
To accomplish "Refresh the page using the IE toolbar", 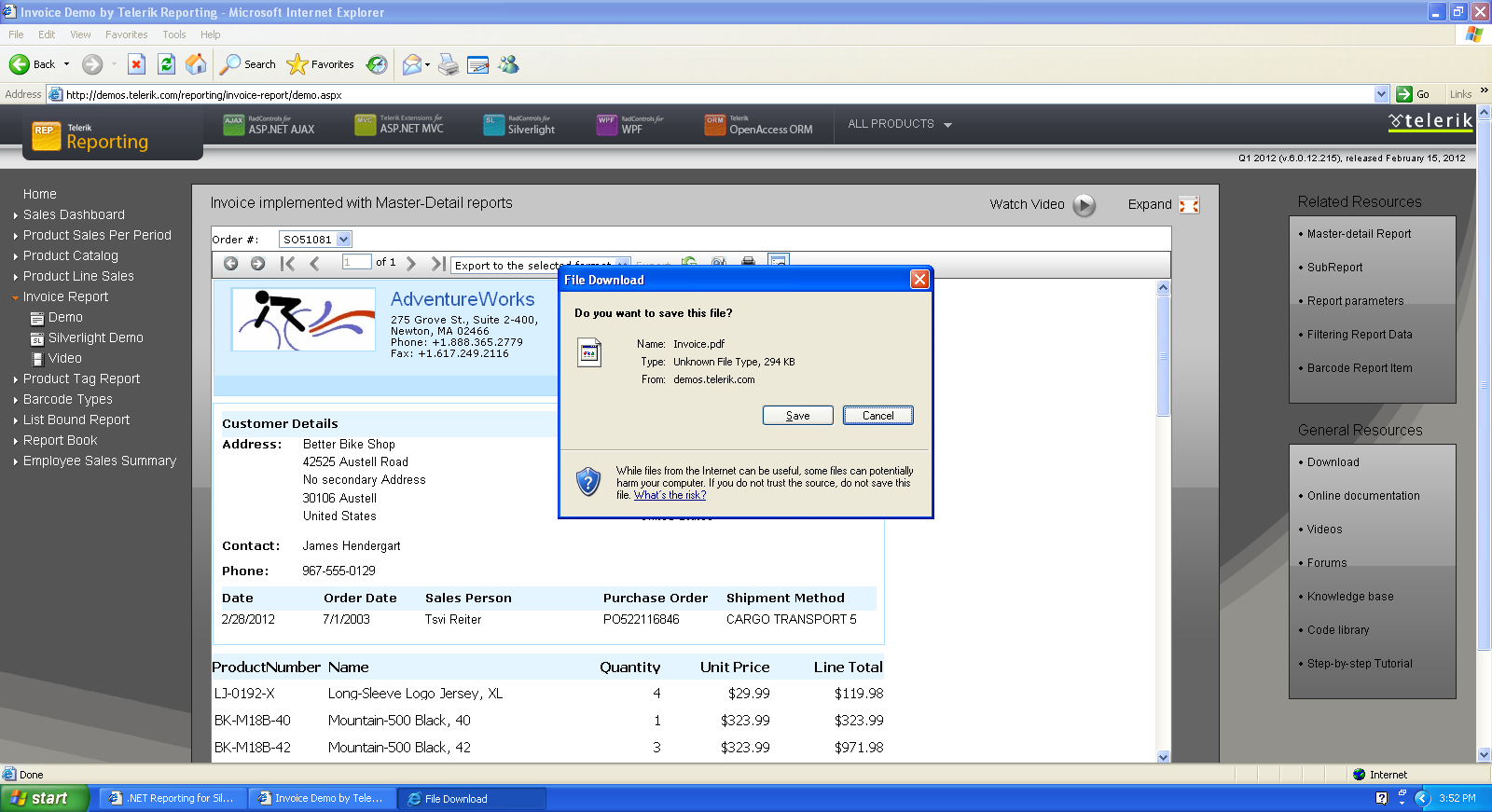I will 166,64.
